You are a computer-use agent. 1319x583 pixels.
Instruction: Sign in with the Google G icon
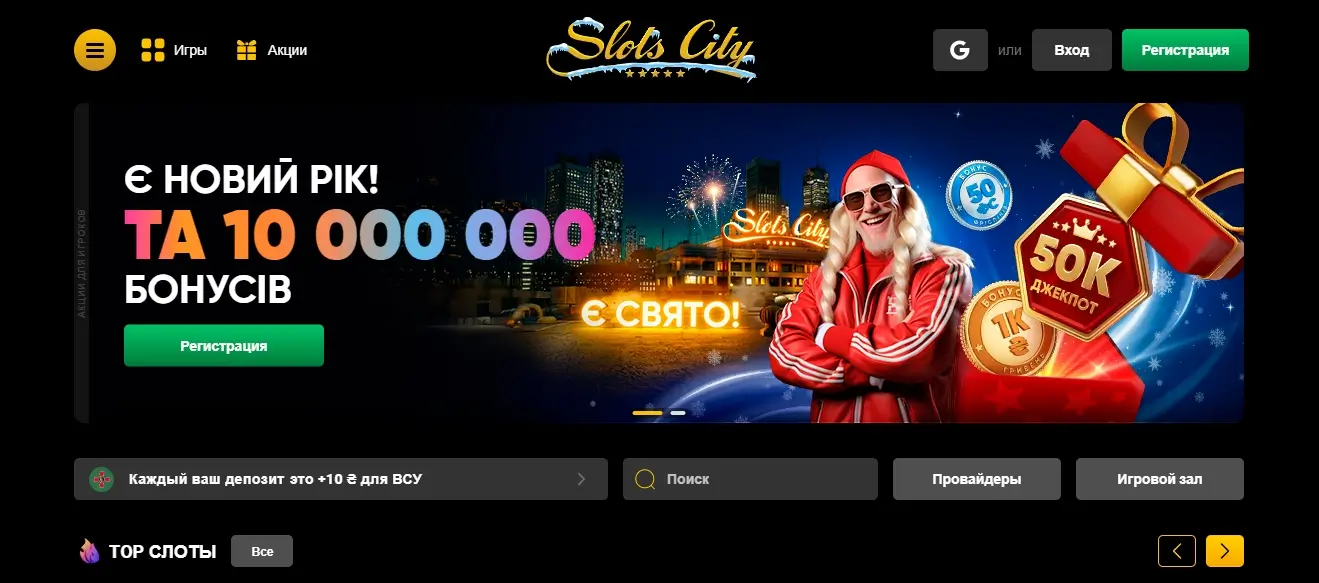pos(960,50)
